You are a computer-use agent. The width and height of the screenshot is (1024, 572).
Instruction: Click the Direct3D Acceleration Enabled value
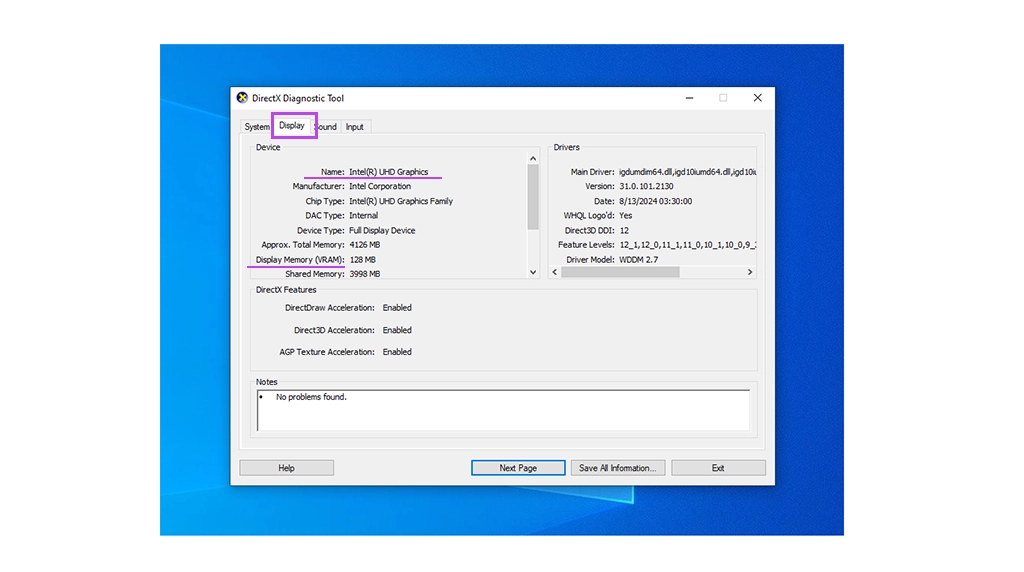coord(397,330)
